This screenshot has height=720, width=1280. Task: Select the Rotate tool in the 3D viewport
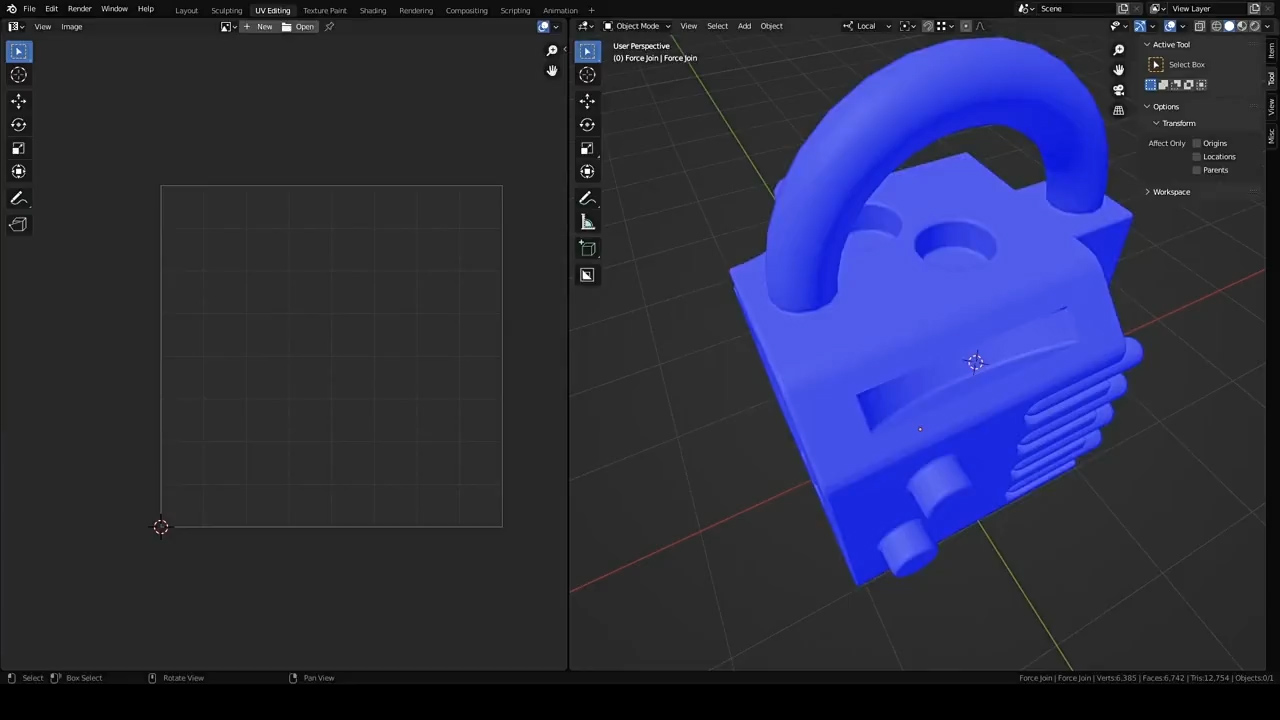pyautogui.click(x=587, y=125)
